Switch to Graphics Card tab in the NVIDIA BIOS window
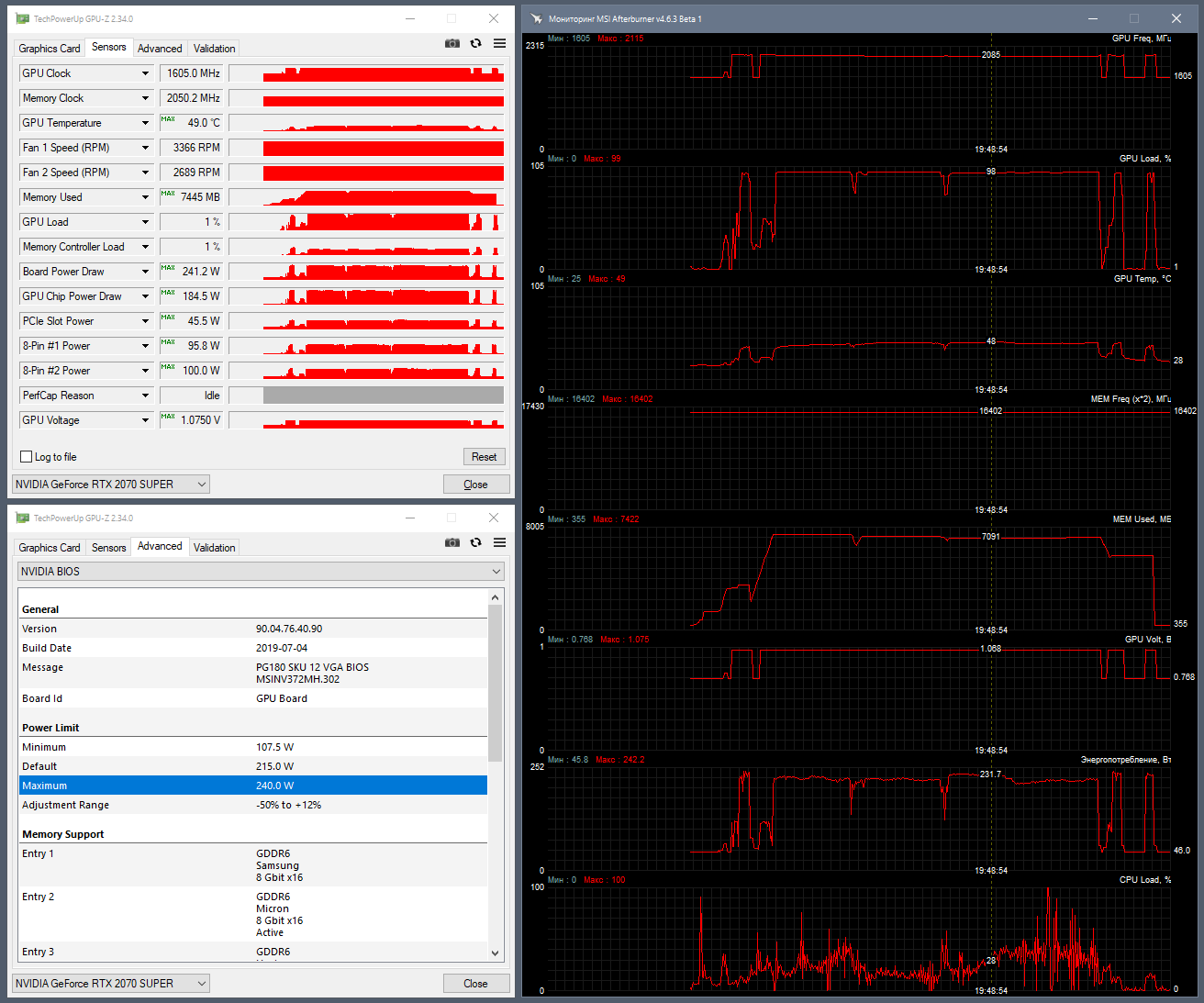Image resolution: width=1204 pixels, height=1003 pixels. tap(50, 548)
